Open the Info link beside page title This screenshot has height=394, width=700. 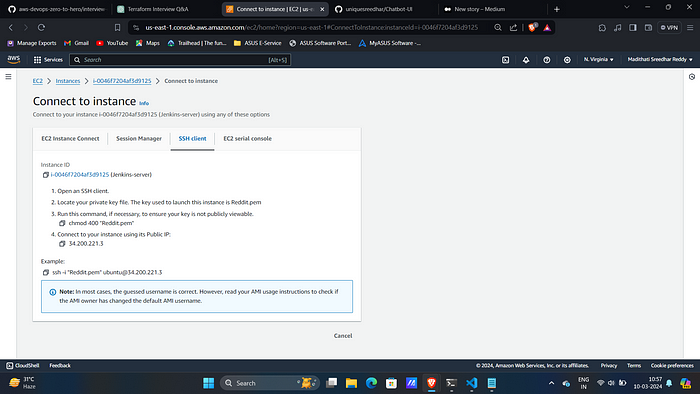point(144,103)
